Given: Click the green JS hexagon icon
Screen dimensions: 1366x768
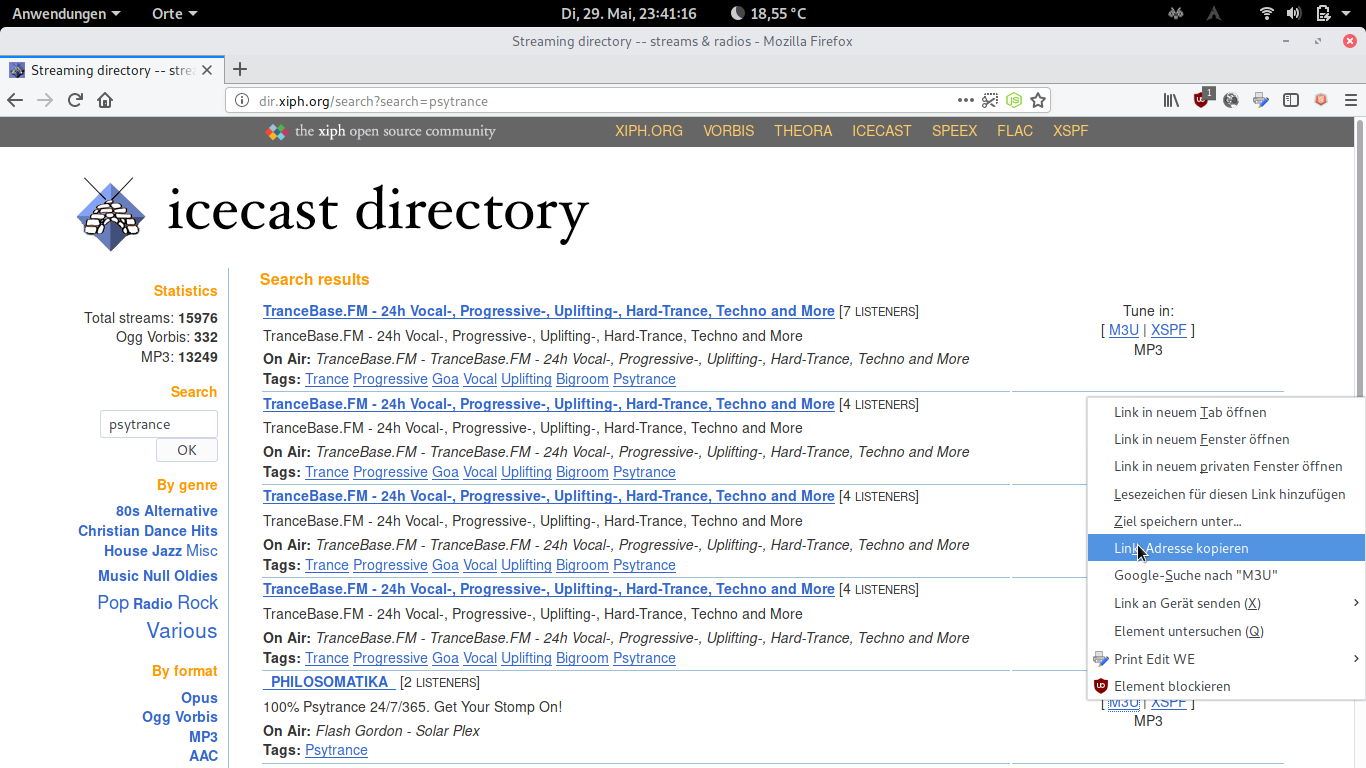Looking at the screenshot, I should 1014,100.
